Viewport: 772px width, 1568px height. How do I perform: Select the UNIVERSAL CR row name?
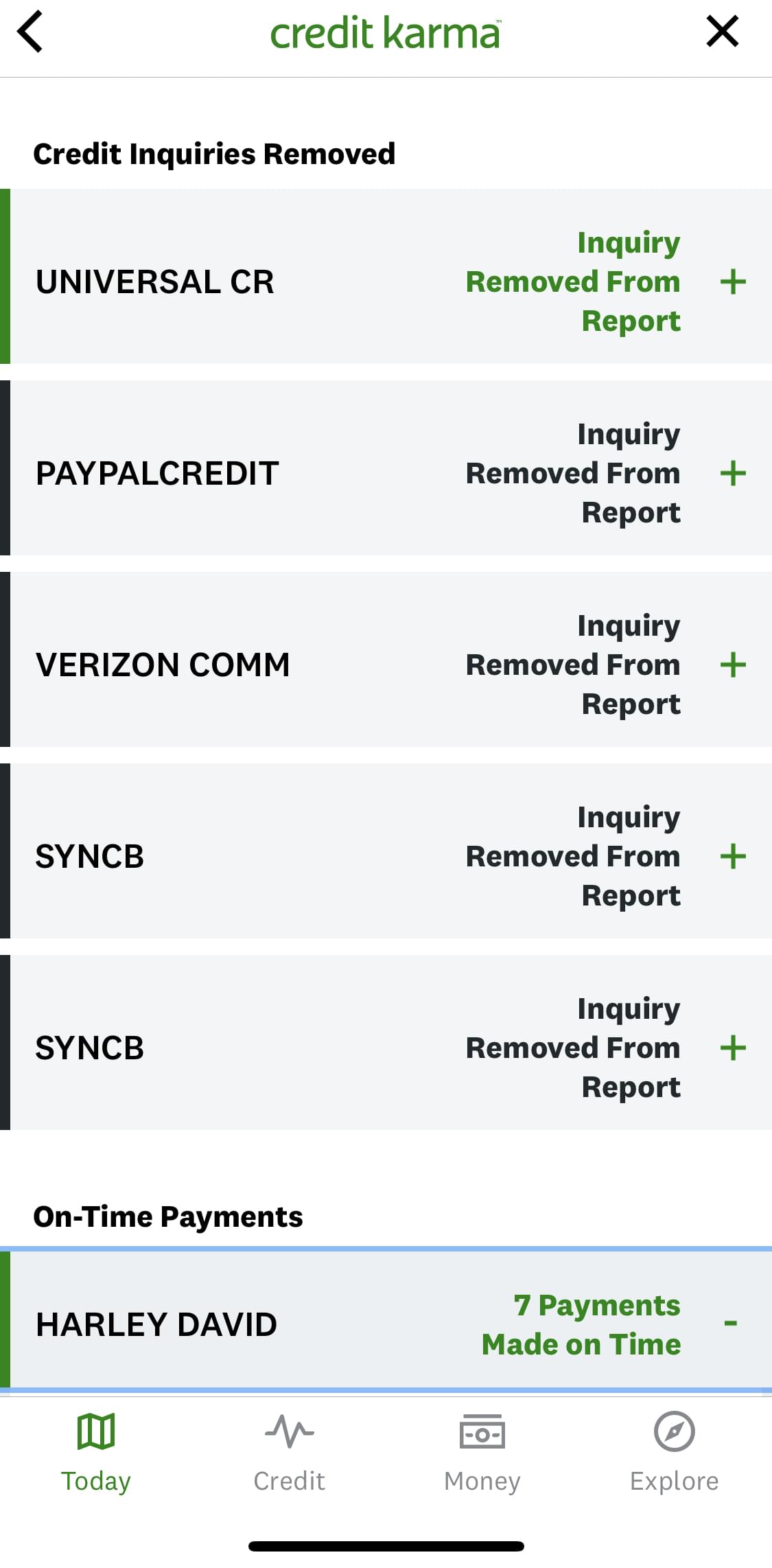pos(155,281)
